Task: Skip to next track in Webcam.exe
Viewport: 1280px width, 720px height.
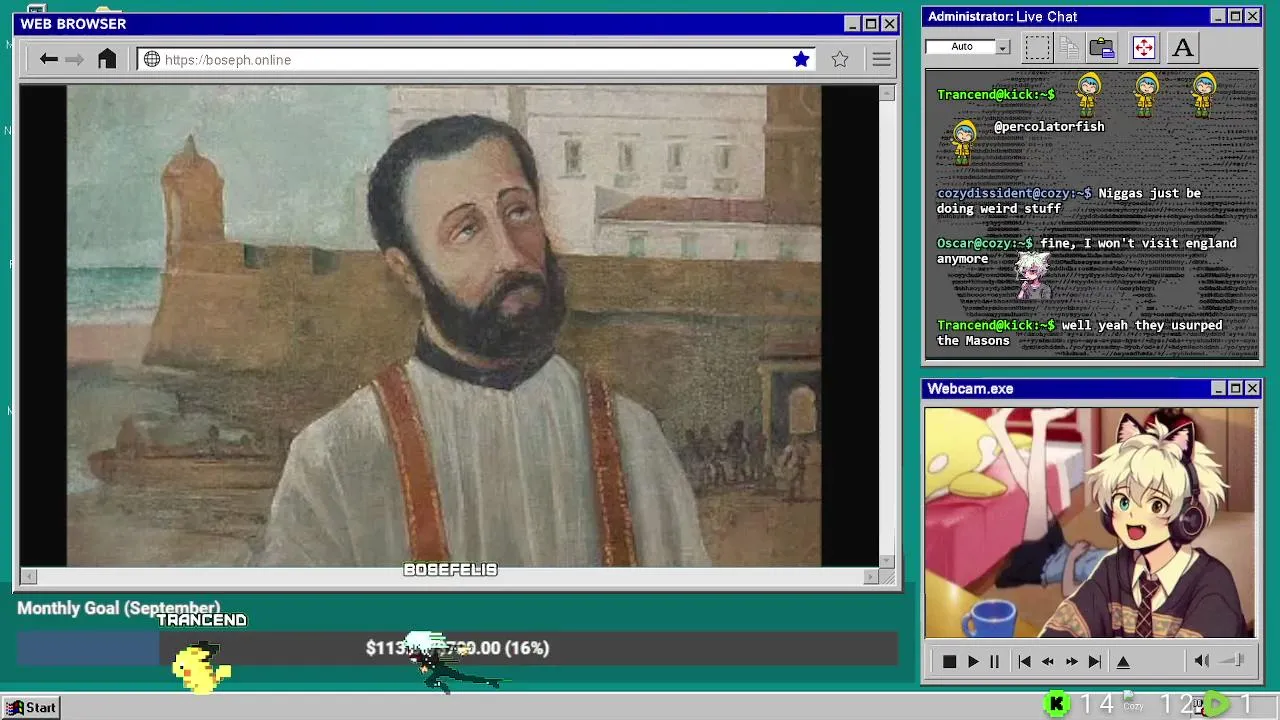Action: pyautogui.click(x=1095, y=661)
